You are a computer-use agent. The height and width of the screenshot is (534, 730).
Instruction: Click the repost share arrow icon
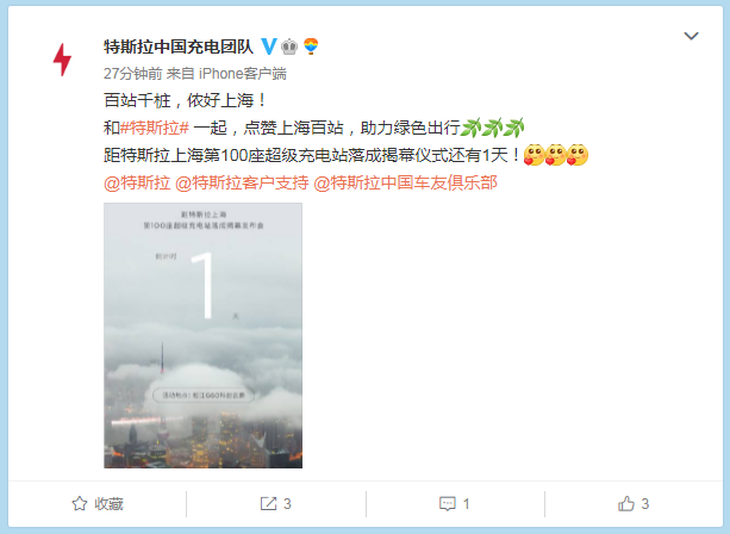[x=268, y=504]
